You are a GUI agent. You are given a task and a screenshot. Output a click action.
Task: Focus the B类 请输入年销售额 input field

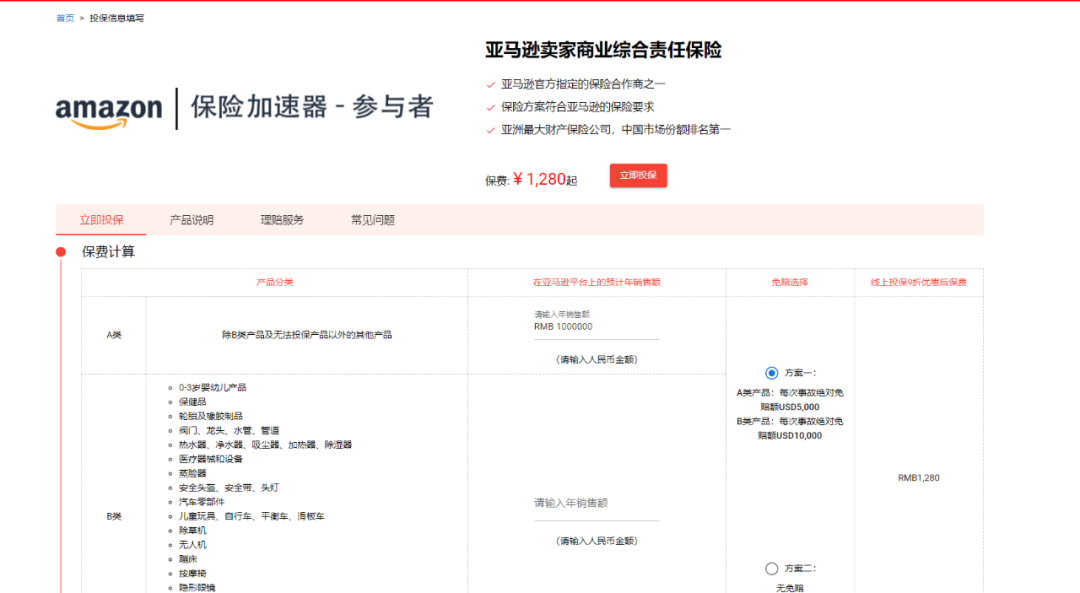(x=596, y=504)
